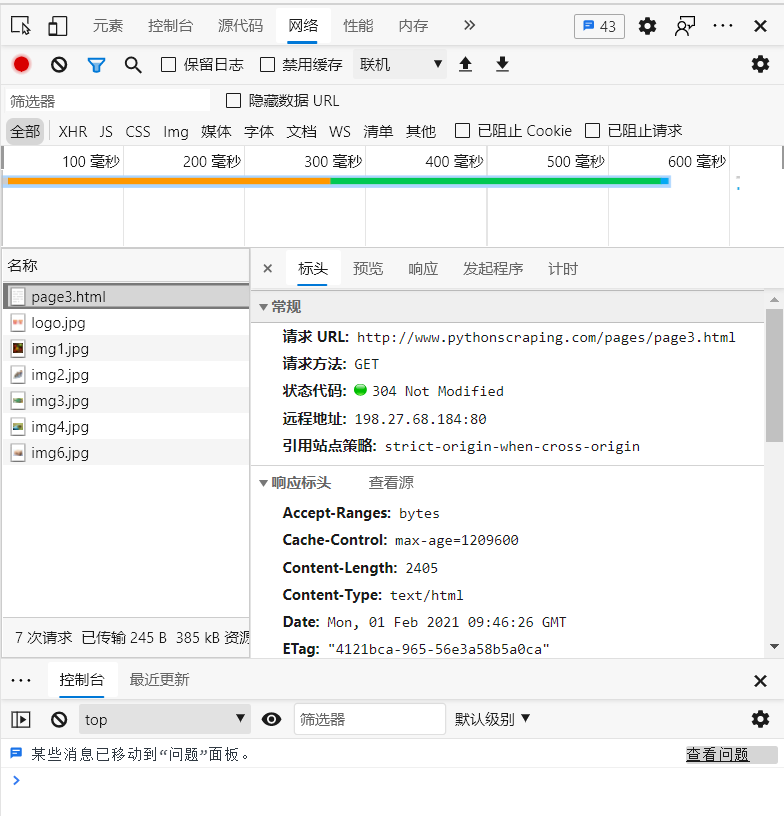The image size is (784, 816).
Task: Open network panel settings gear
Action: point(760,64)
